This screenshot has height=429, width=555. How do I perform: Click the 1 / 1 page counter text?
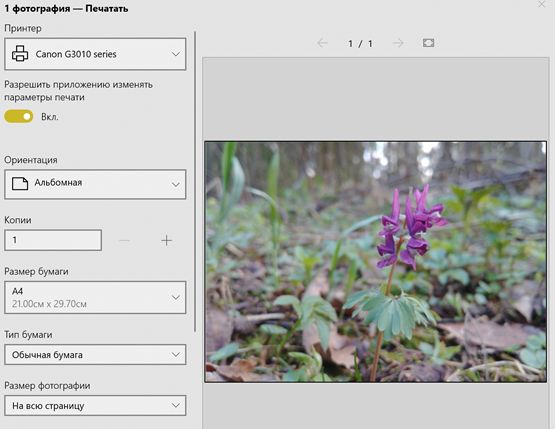coord(360,44)
